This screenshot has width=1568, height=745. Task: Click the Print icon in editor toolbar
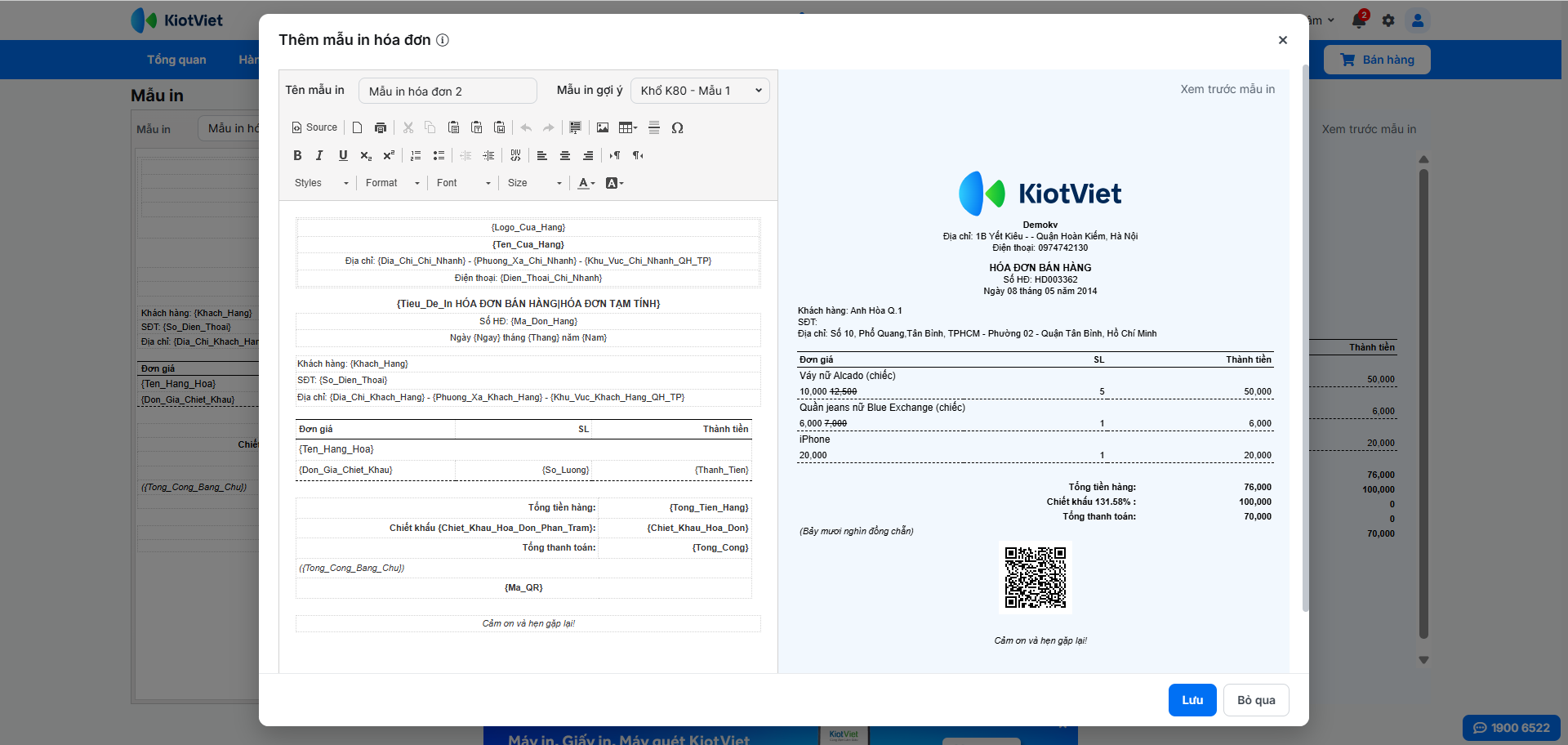coord(381,127)
